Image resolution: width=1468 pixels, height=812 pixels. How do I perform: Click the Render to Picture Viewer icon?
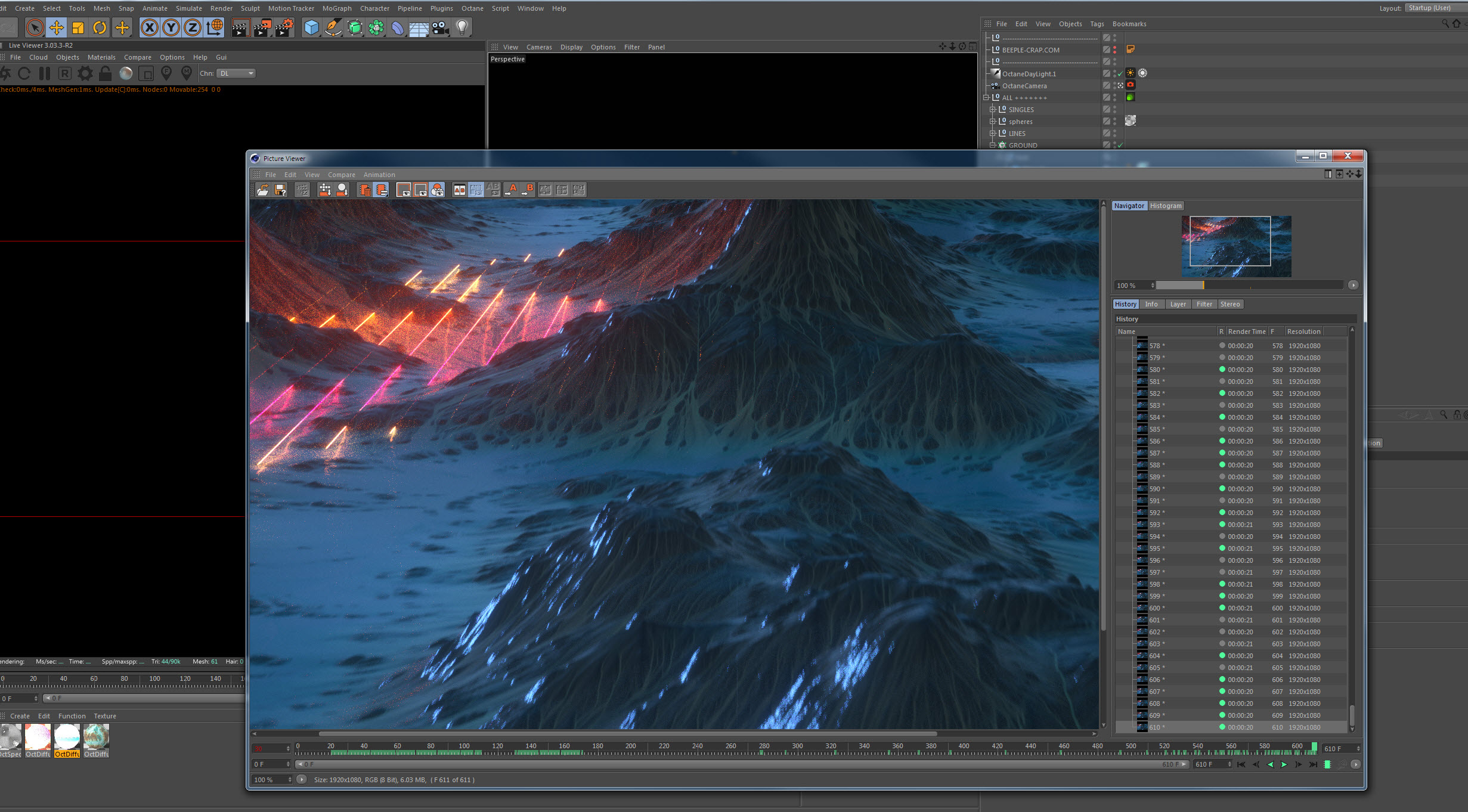[262, 27]
